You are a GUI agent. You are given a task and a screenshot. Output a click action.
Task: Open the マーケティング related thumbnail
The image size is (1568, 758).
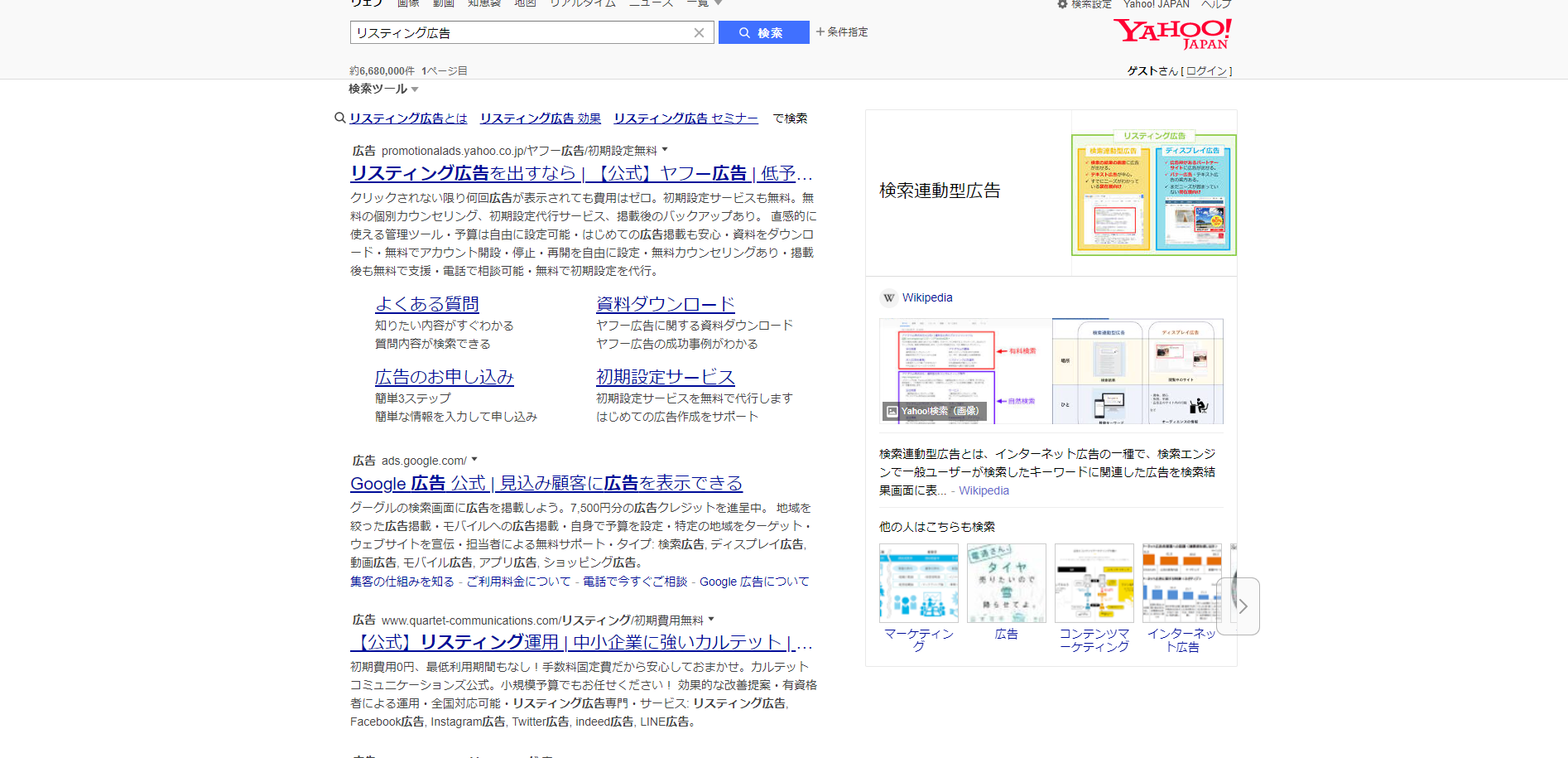click(919, 583)
